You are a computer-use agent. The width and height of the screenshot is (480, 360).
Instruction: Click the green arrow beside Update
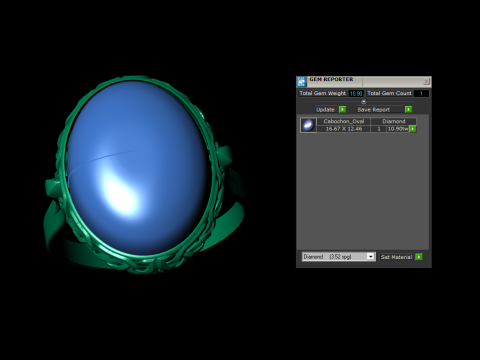[x=342, y=109]
